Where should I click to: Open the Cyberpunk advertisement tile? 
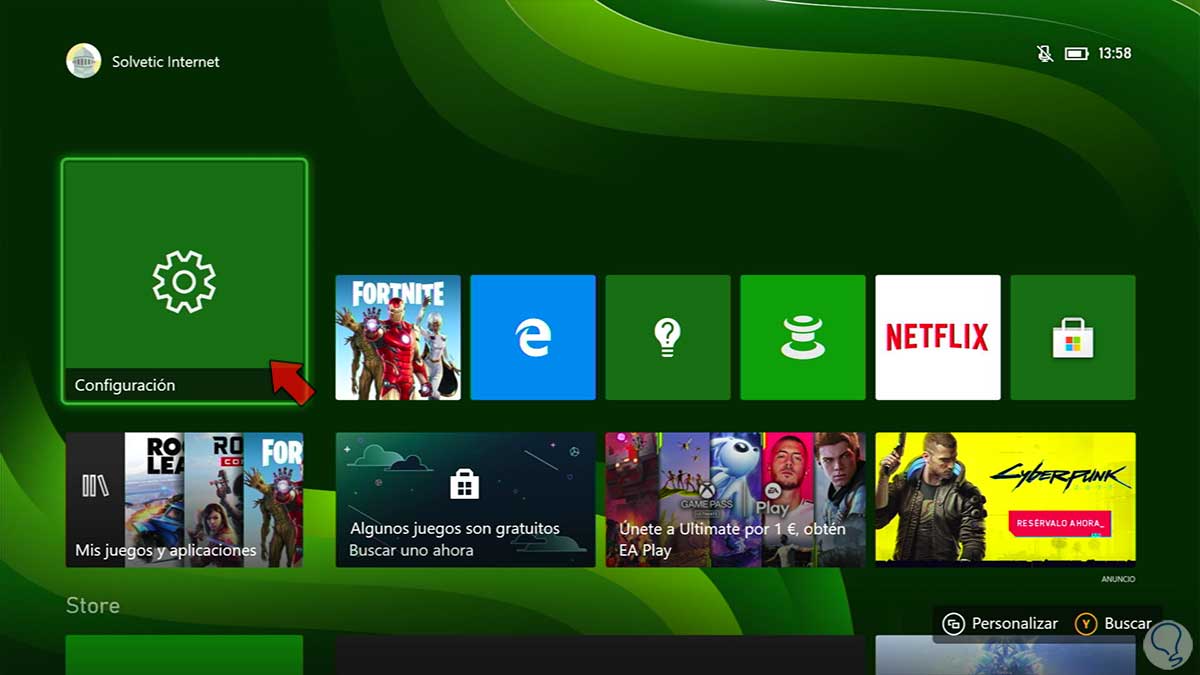coord(1006,500)
